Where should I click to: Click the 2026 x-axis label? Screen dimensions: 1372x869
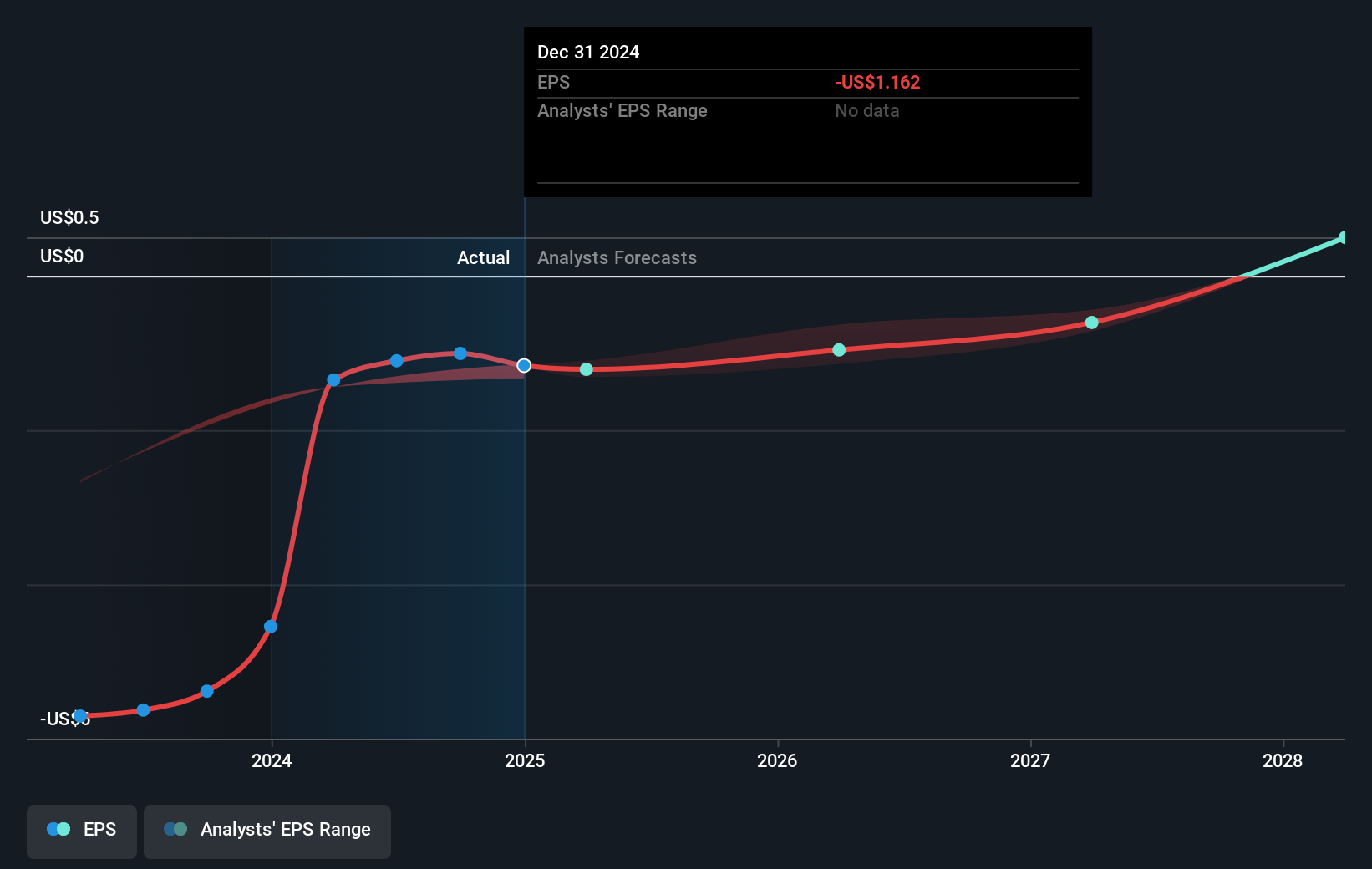[777, 760]
